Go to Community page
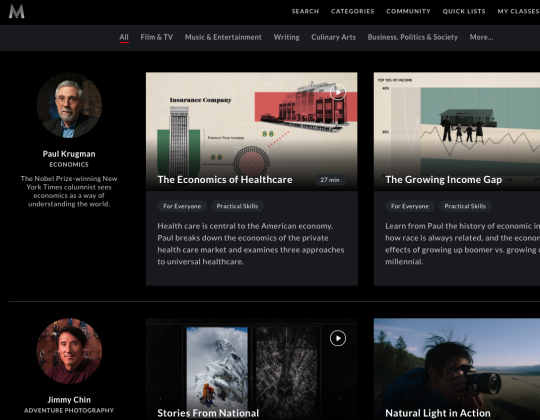This screenshot has height=420, width=540. (x=408, y=11)
